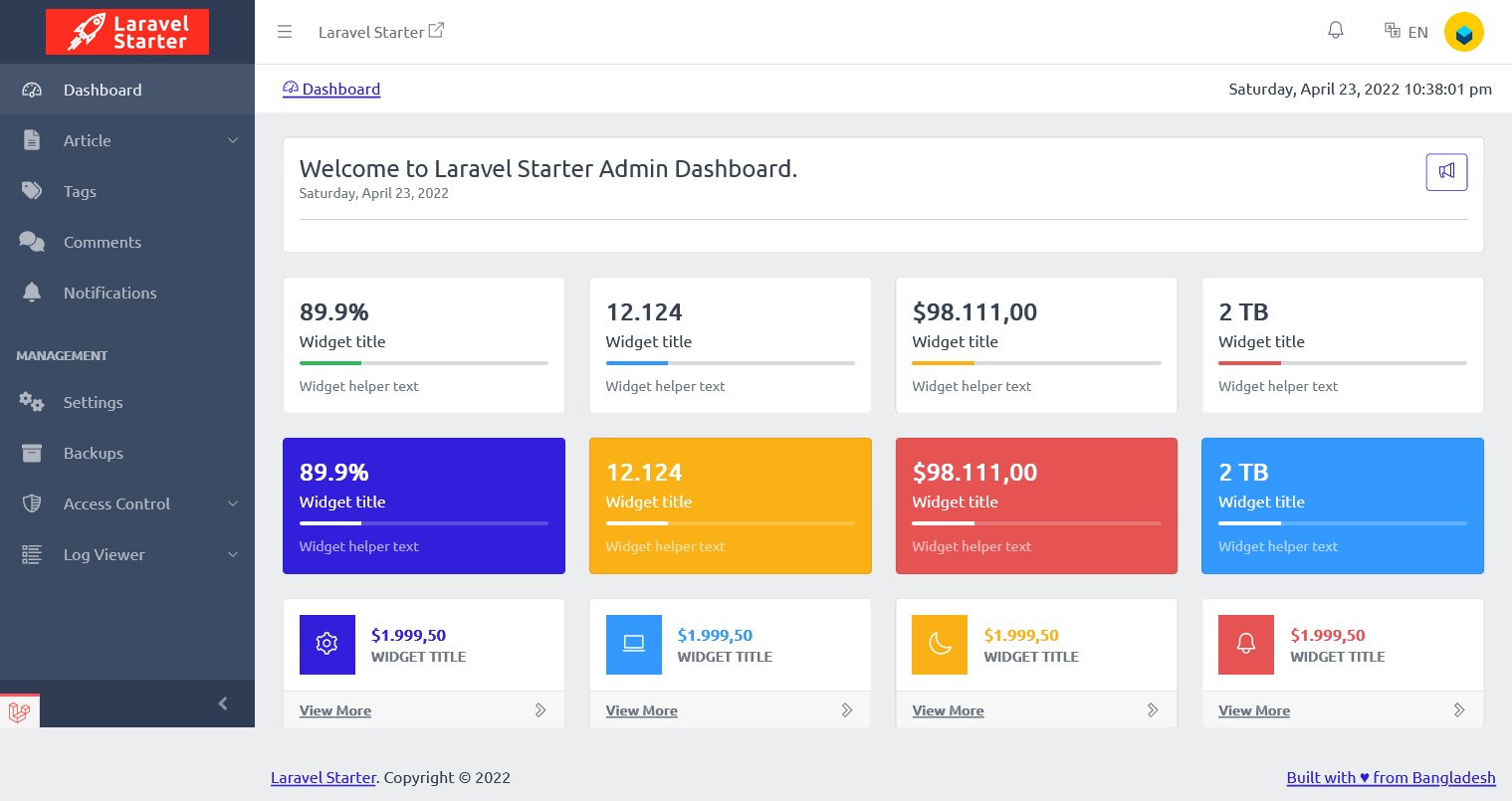The width and height of the screenshot is (1512, 801).
Task: Click the Laravel debugbar icon at bottom left
Action: click(19, 711)
